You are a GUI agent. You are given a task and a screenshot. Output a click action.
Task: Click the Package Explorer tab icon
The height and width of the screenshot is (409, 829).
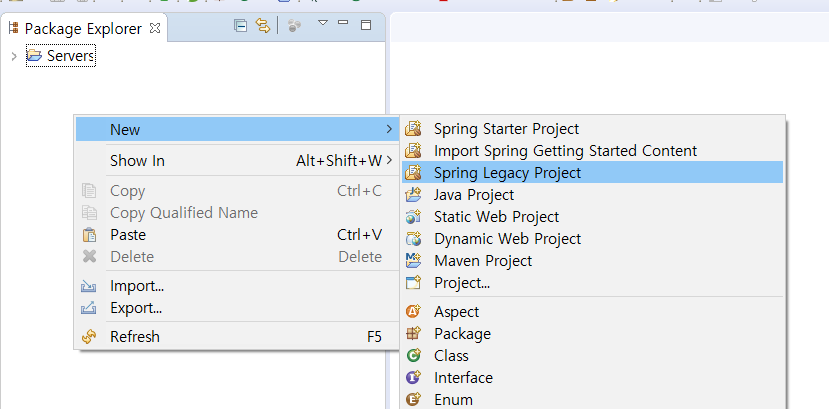click(14, 28)
